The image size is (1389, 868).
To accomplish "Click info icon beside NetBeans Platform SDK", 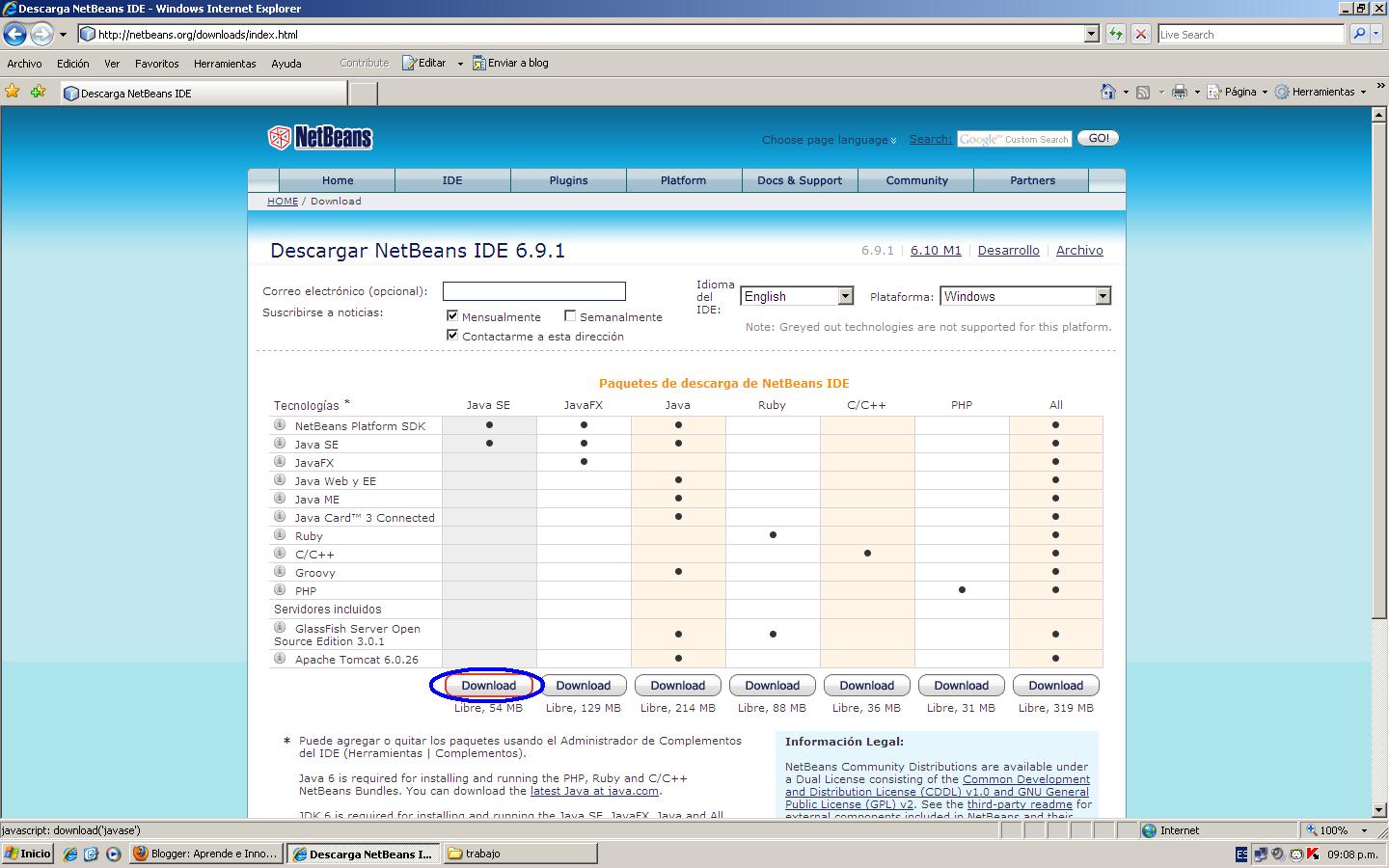I will (280, 424).
